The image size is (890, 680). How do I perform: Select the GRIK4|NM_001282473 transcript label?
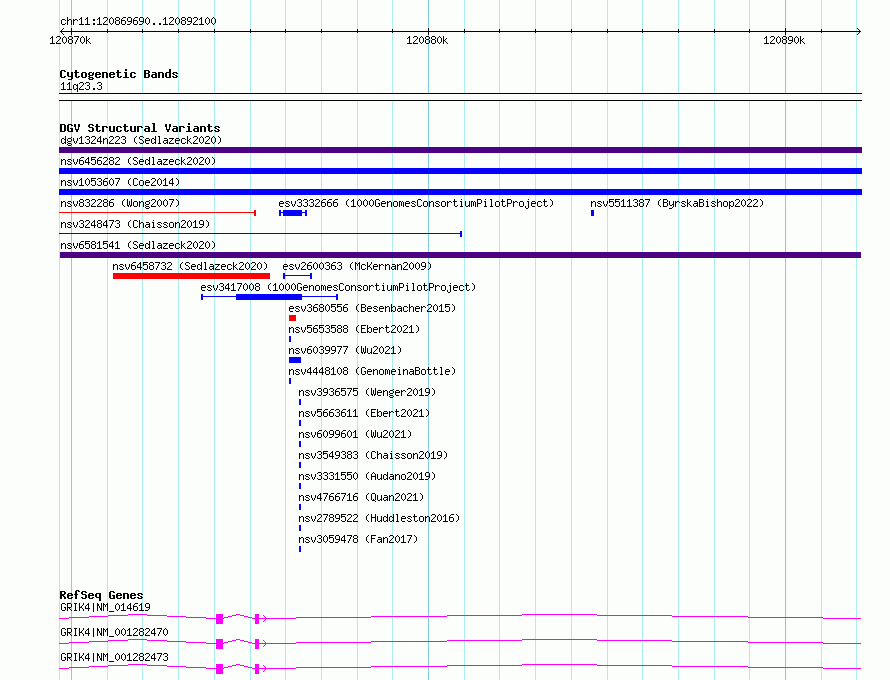click(114, 657)
